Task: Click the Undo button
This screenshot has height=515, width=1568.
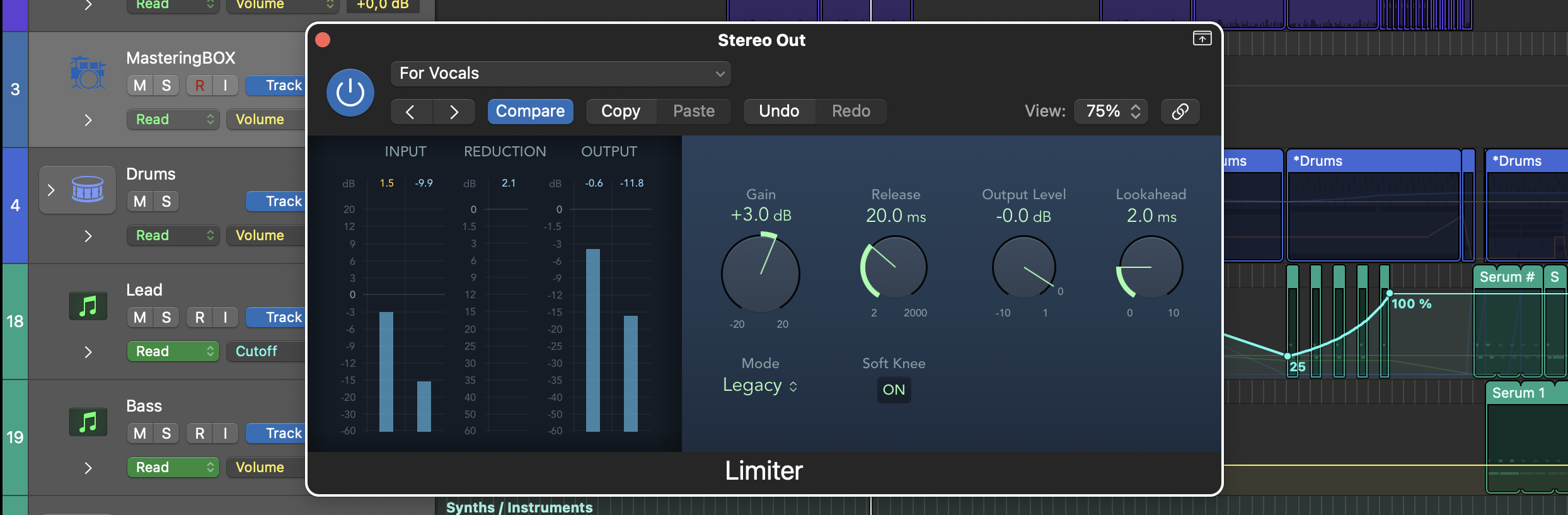Action: click(779, 112)
